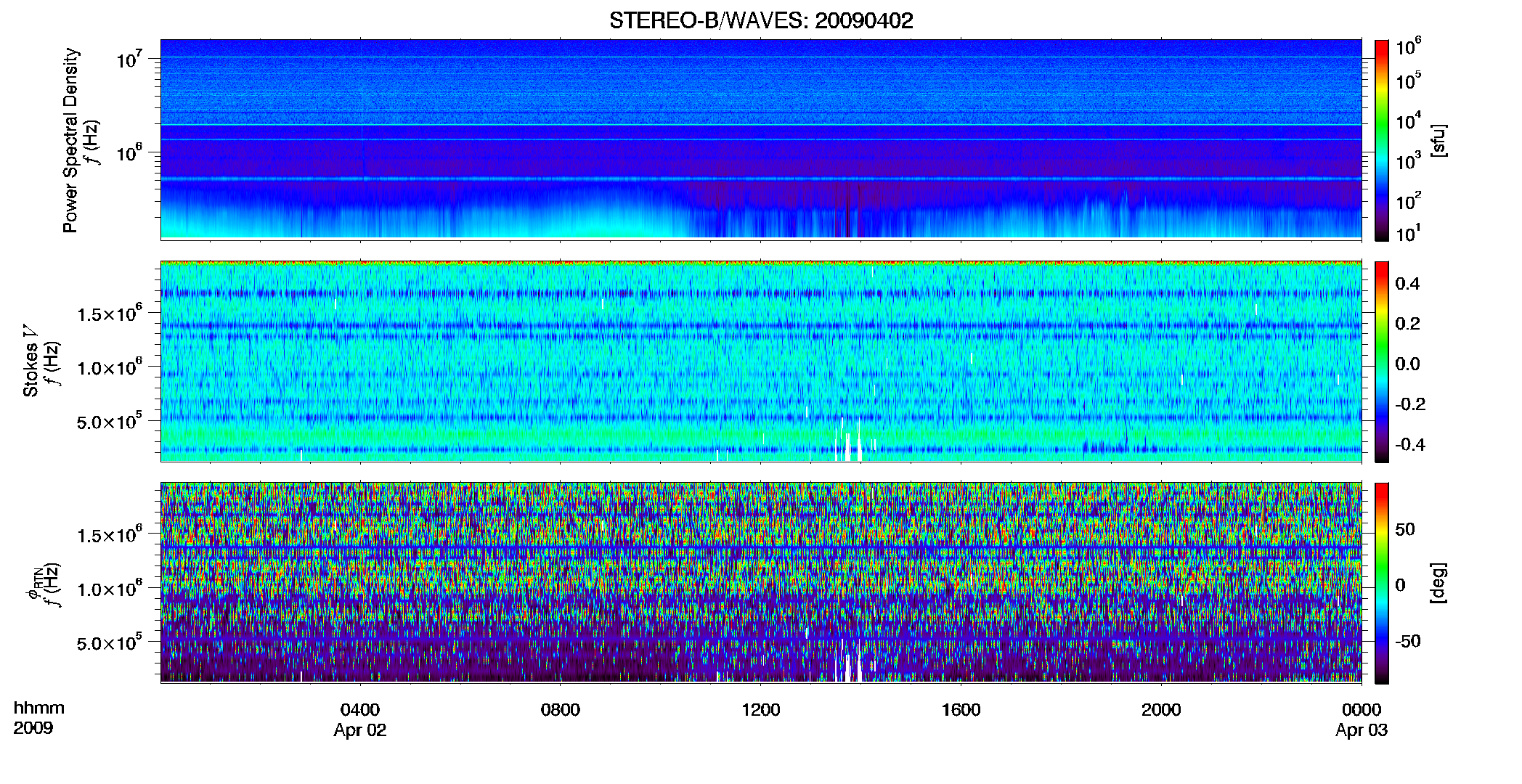Select the "-0.2" Stokes V color scale value
The height and width of the screenshot is (784, 1522).
[x=1410, y=404]
